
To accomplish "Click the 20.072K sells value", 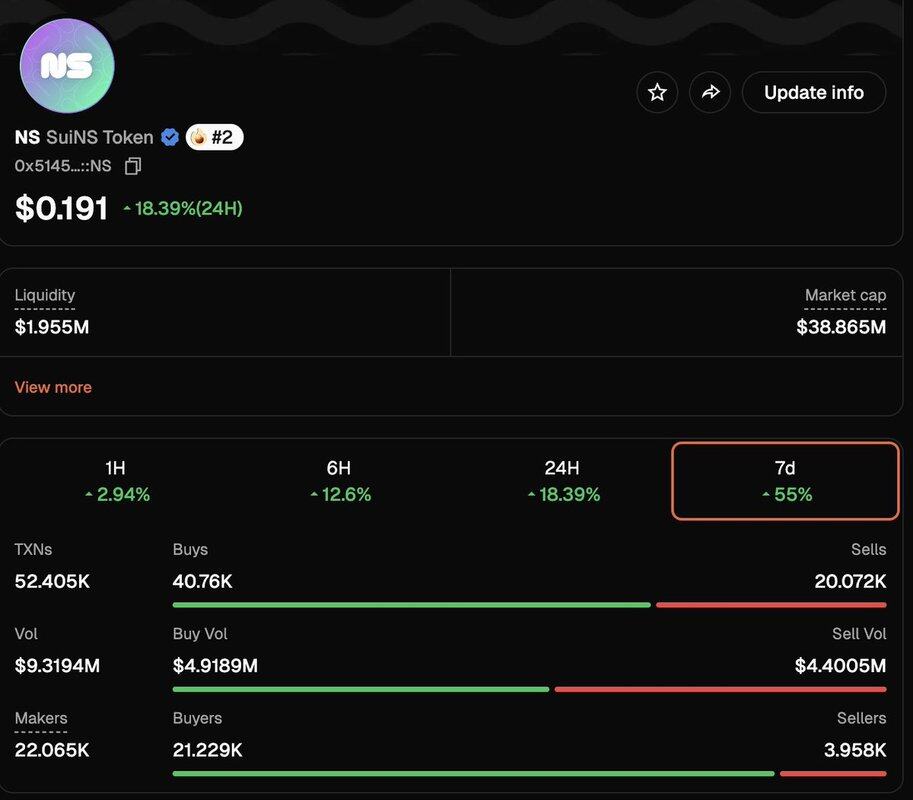I will click(x=850, y=581).
